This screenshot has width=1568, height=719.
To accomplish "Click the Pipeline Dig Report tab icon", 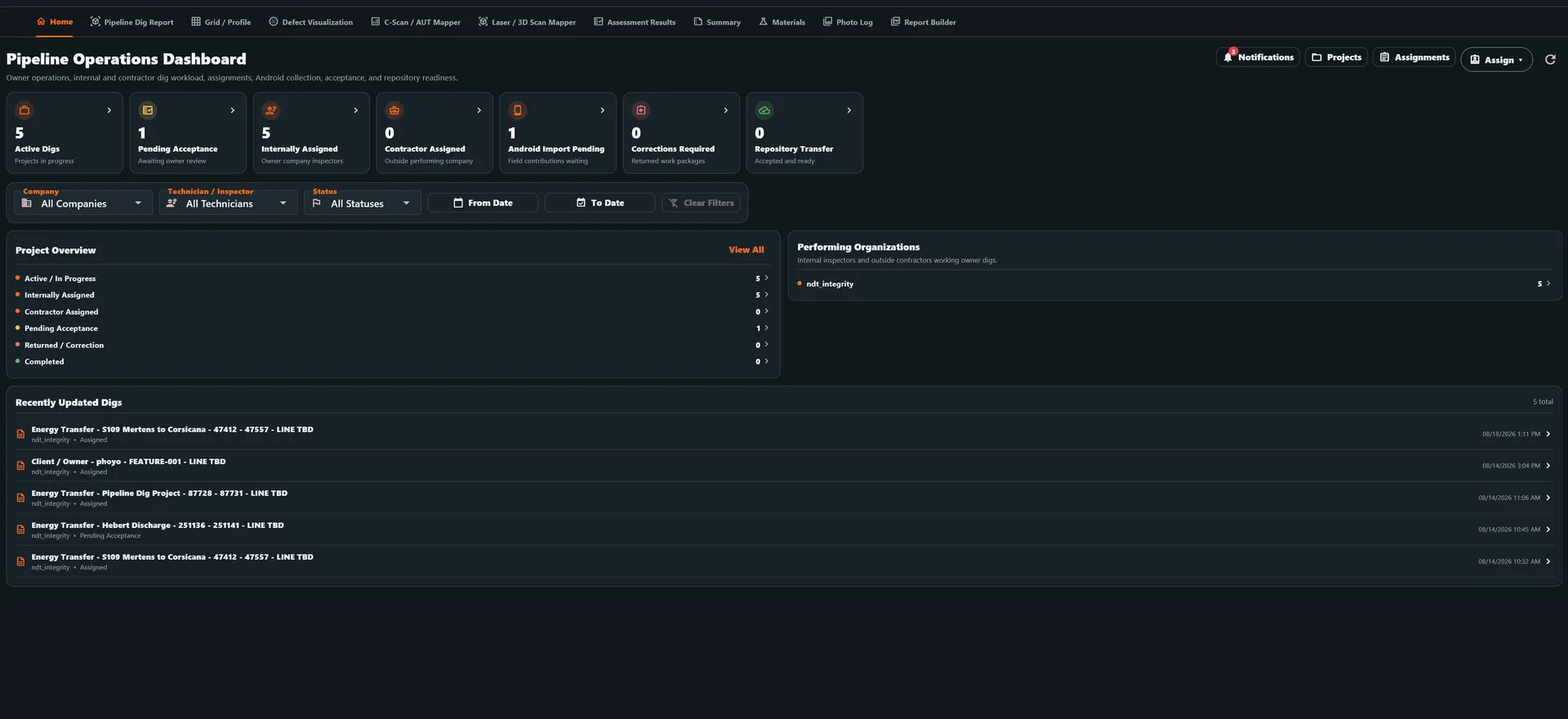I will coord(96,22).
